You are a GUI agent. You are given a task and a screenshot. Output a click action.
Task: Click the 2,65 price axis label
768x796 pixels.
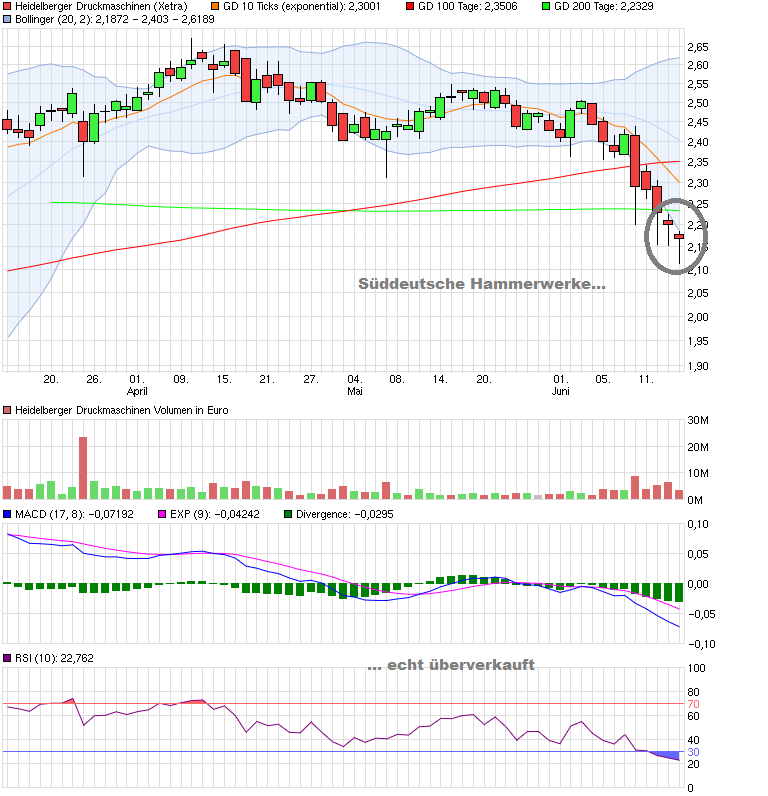pyautogui.click(x=698, y=47)
